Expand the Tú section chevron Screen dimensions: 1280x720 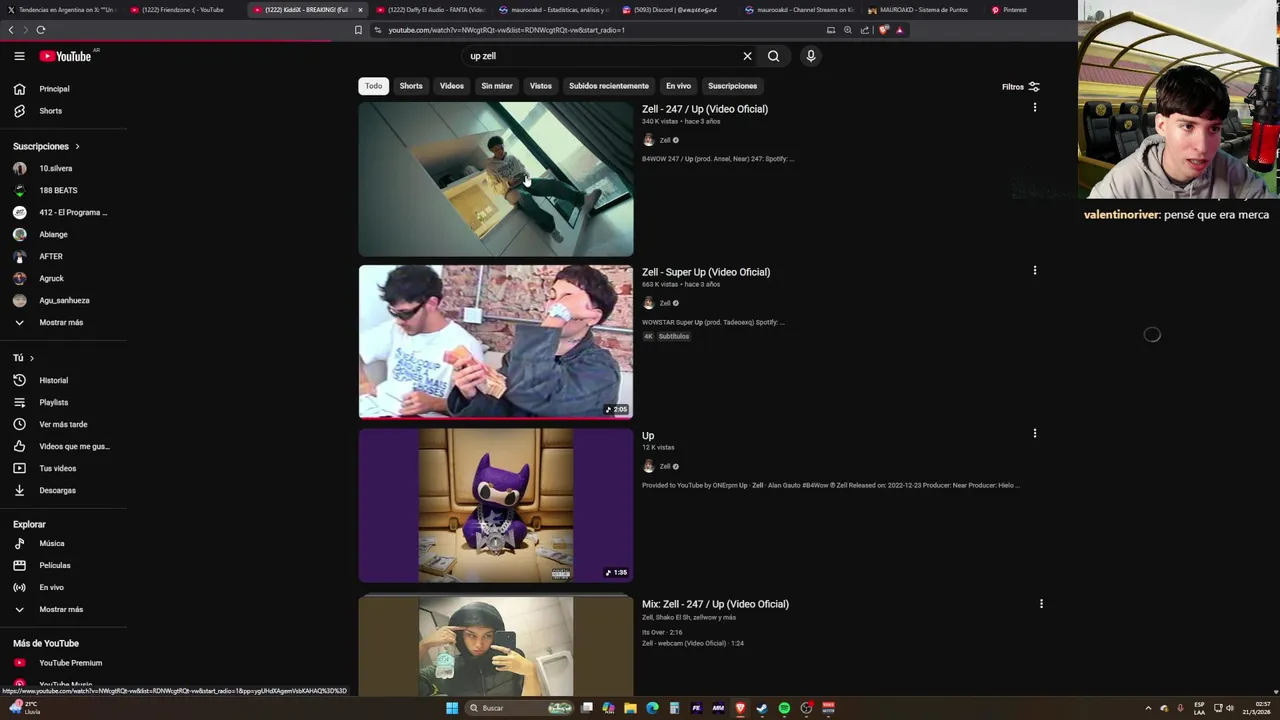point(31,358)
